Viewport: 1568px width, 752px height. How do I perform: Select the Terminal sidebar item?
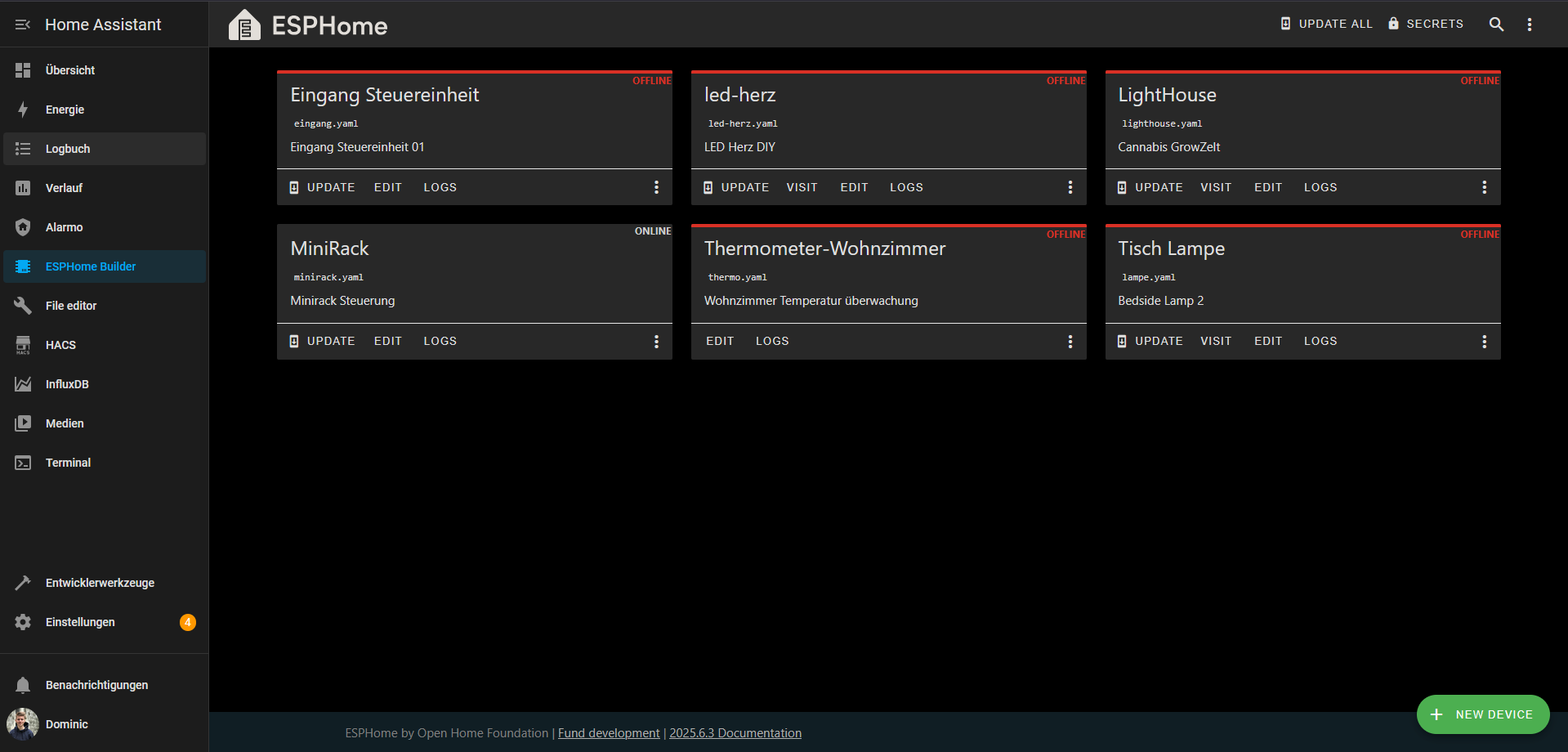[x=105, y=463]
